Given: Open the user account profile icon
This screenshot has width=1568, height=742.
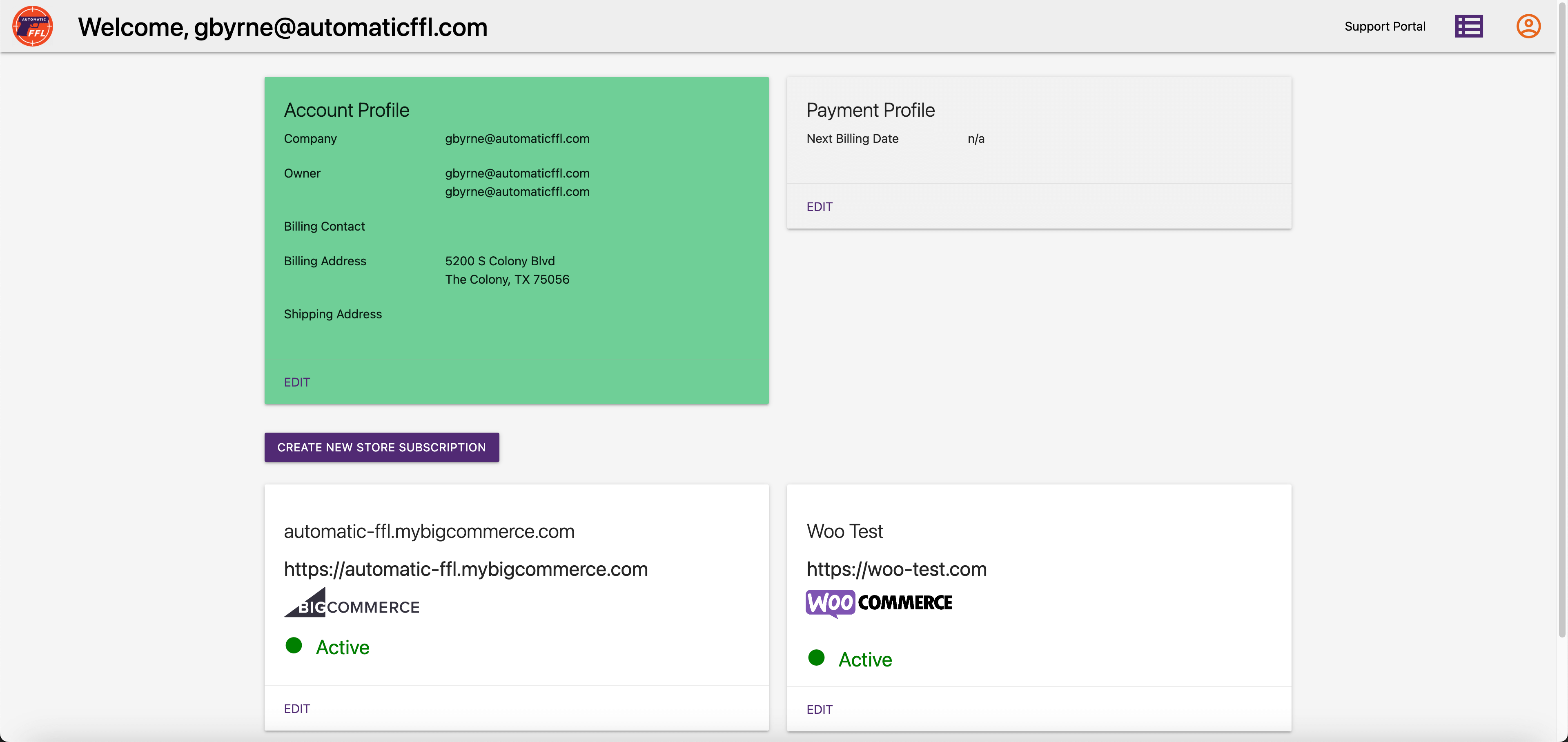Looking at the screenshot, I should tap(1528, 26).
